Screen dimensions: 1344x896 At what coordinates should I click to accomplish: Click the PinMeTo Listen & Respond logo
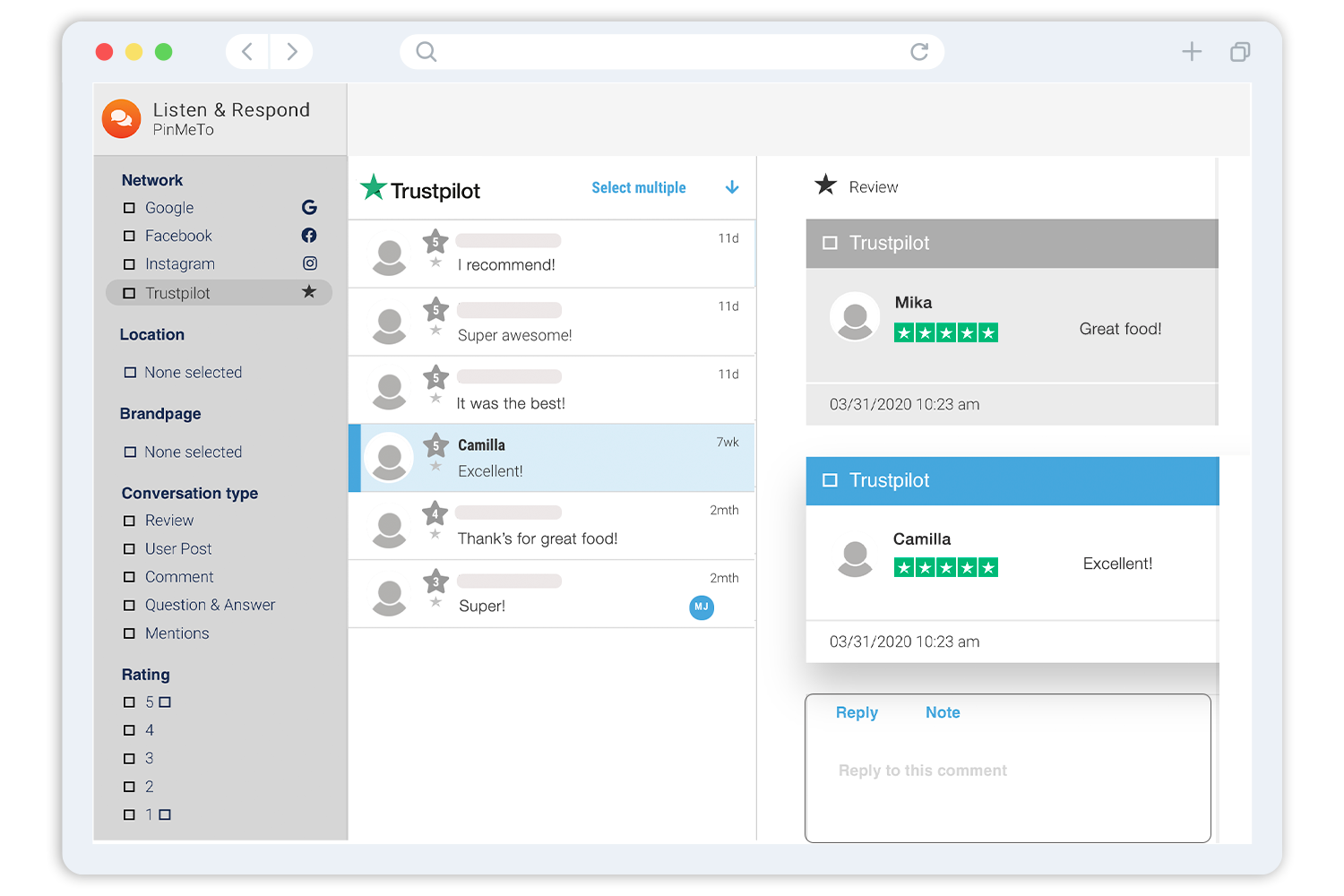coord(121,119)
